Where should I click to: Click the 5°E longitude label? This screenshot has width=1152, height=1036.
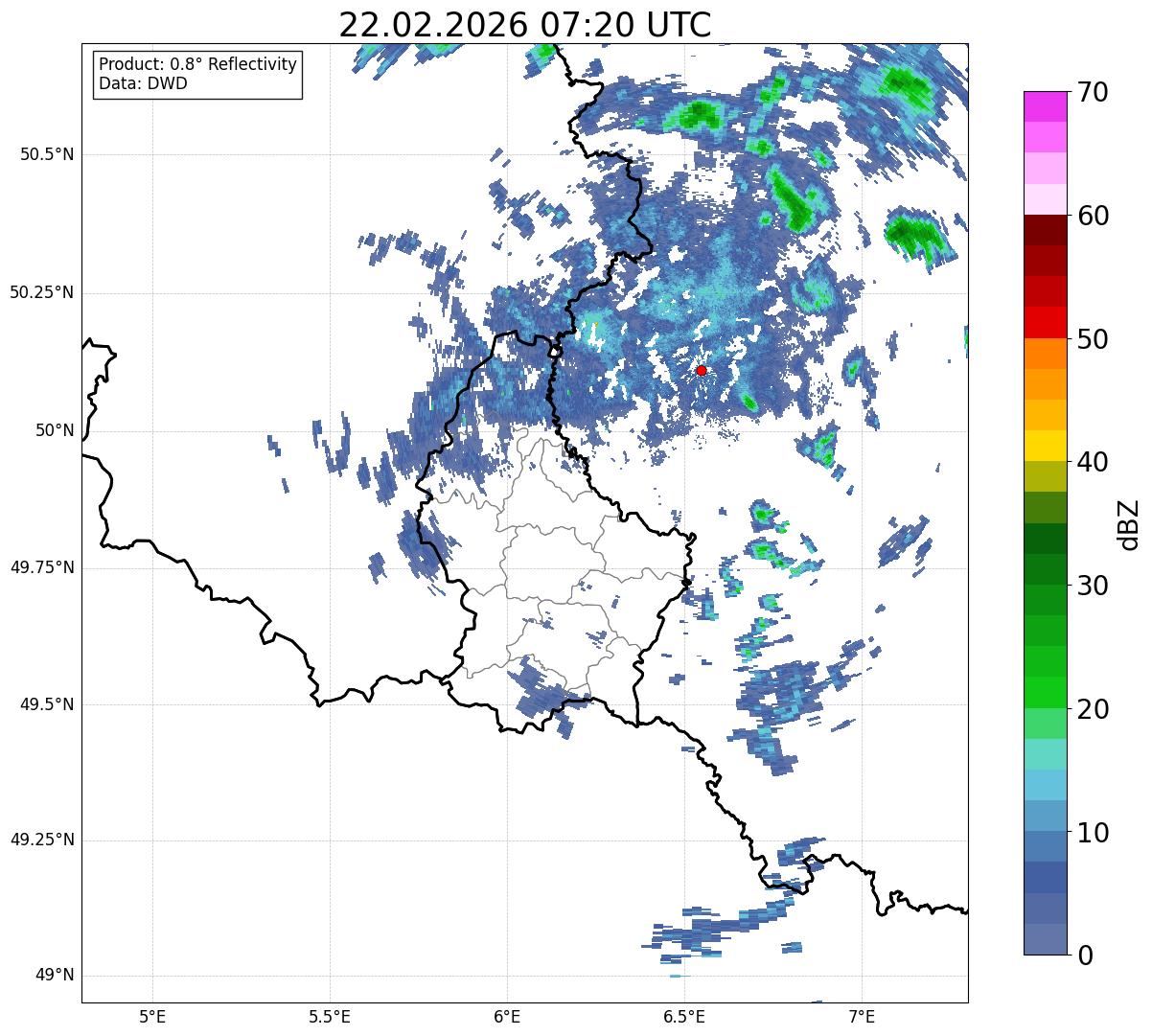point(152,1016)
